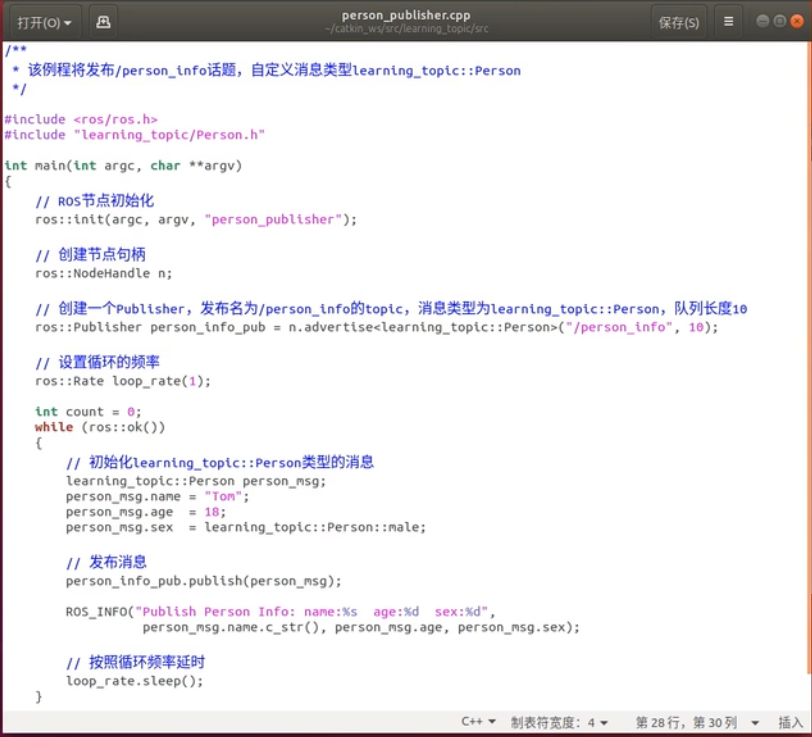Click the include "learning_topic/Person.h" line
The height and width of the screenshot is (737, 812).
tap(135, 135)
